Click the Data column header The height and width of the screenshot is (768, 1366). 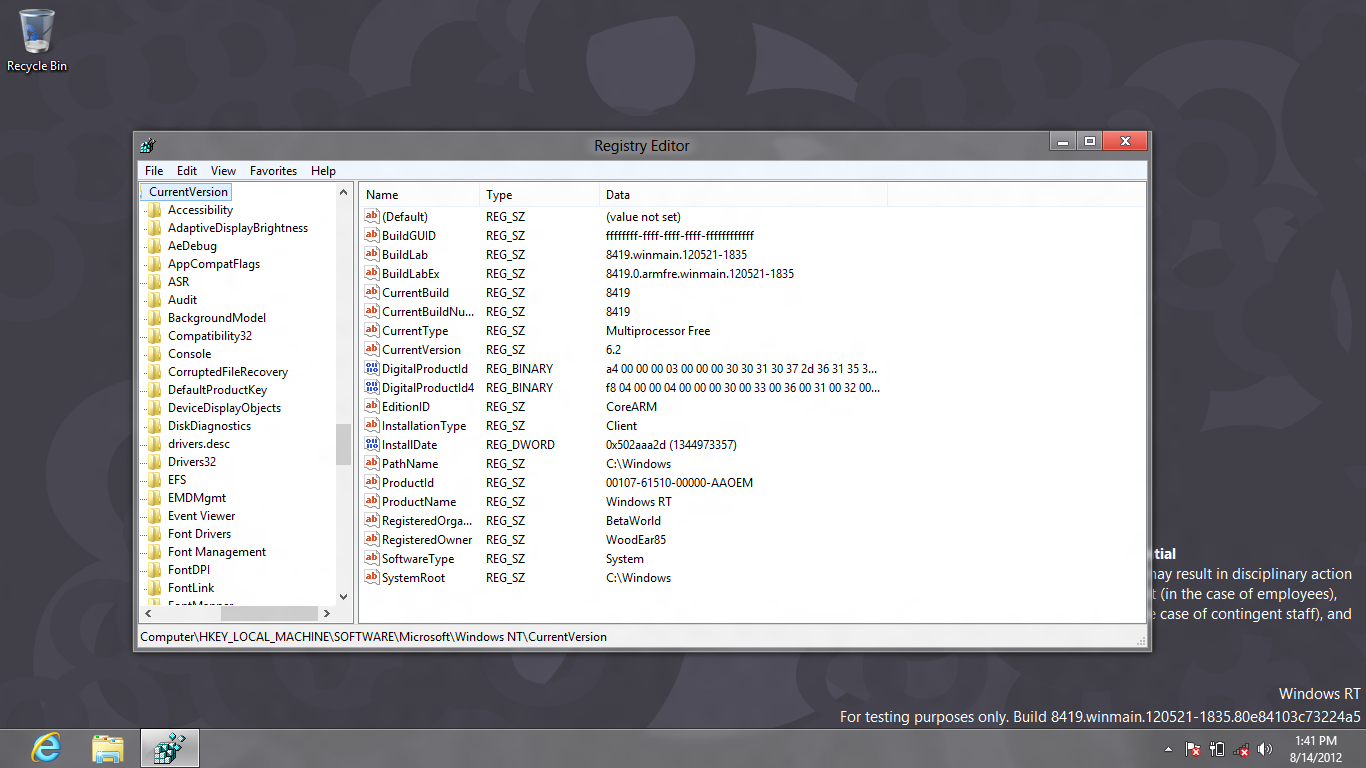(743, 195)
